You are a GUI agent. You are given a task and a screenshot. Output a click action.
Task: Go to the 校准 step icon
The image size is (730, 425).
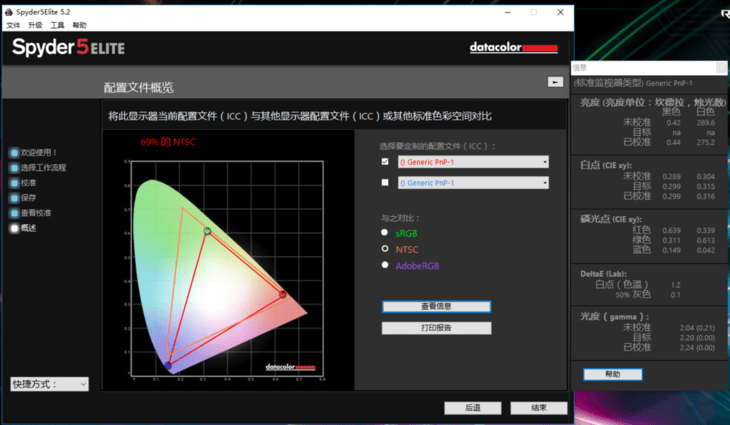pyautogui.click(x=14, y=183)
